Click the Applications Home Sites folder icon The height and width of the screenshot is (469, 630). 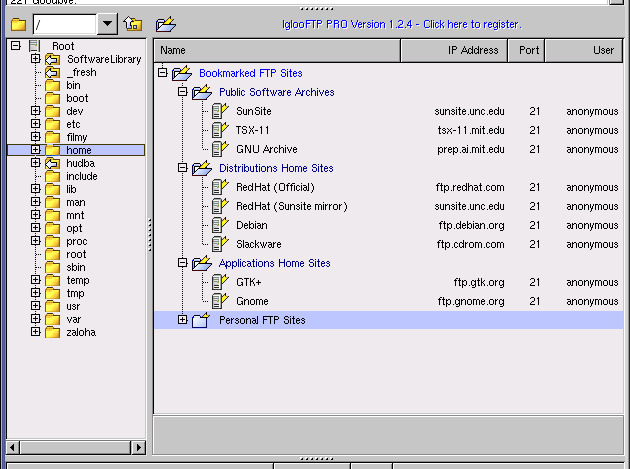coord(202,263)
